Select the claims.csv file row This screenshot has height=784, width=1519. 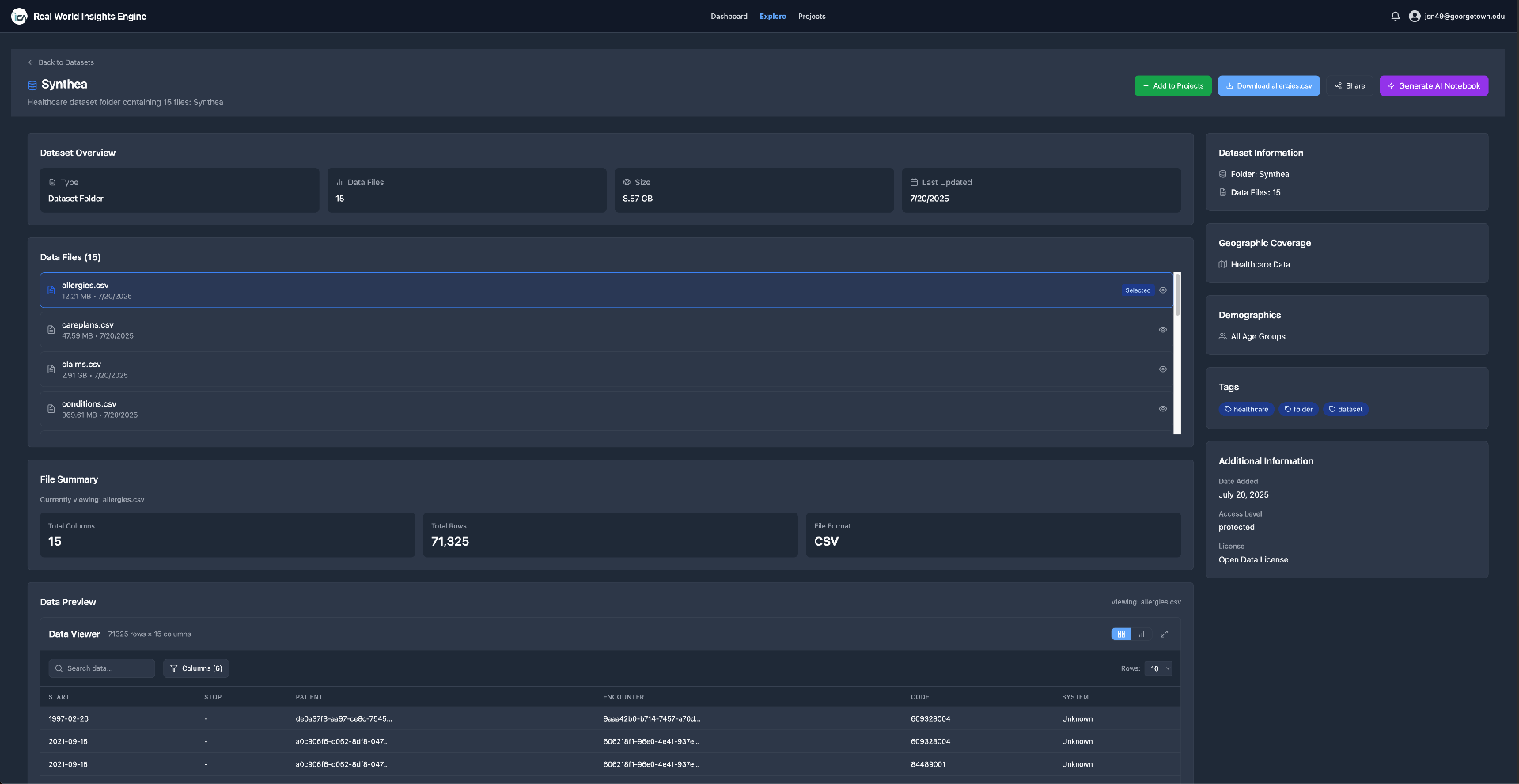[607, 369]
